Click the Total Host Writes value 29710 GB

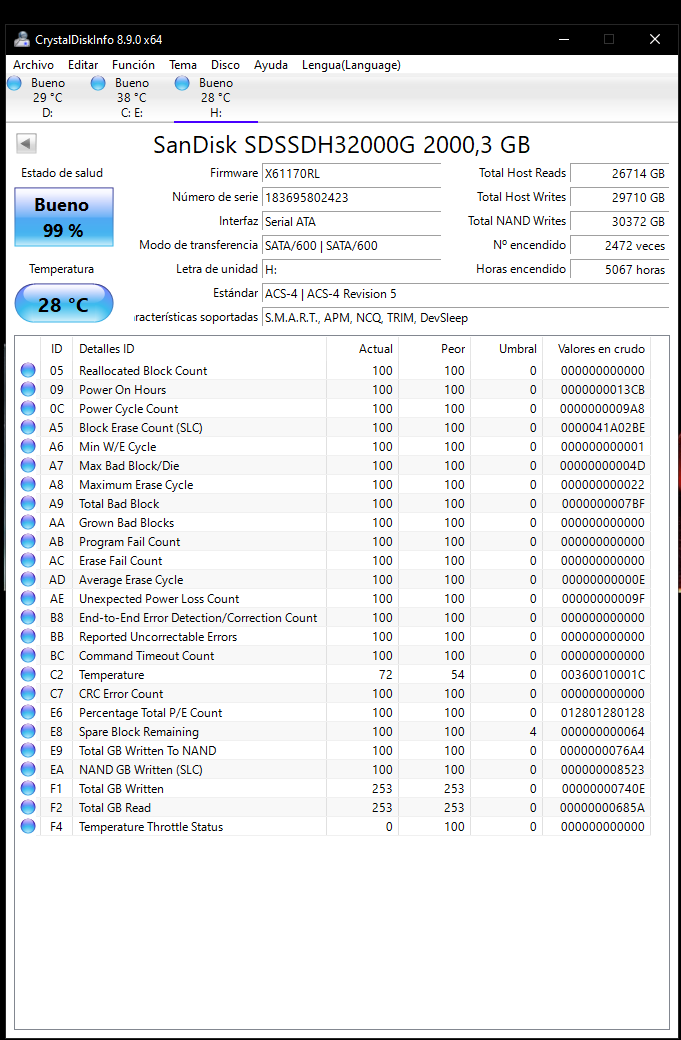[619, 198]
